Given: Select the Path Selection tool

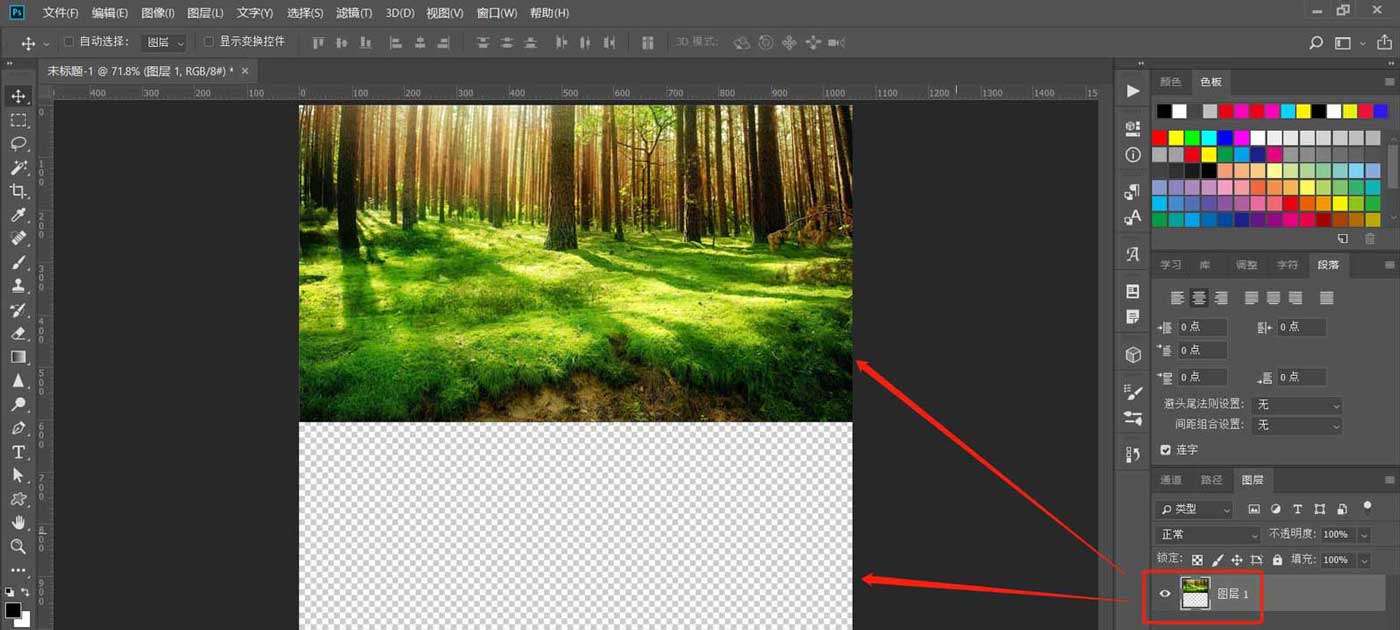Looking at the screenshot, I should (x=18, y=475).
